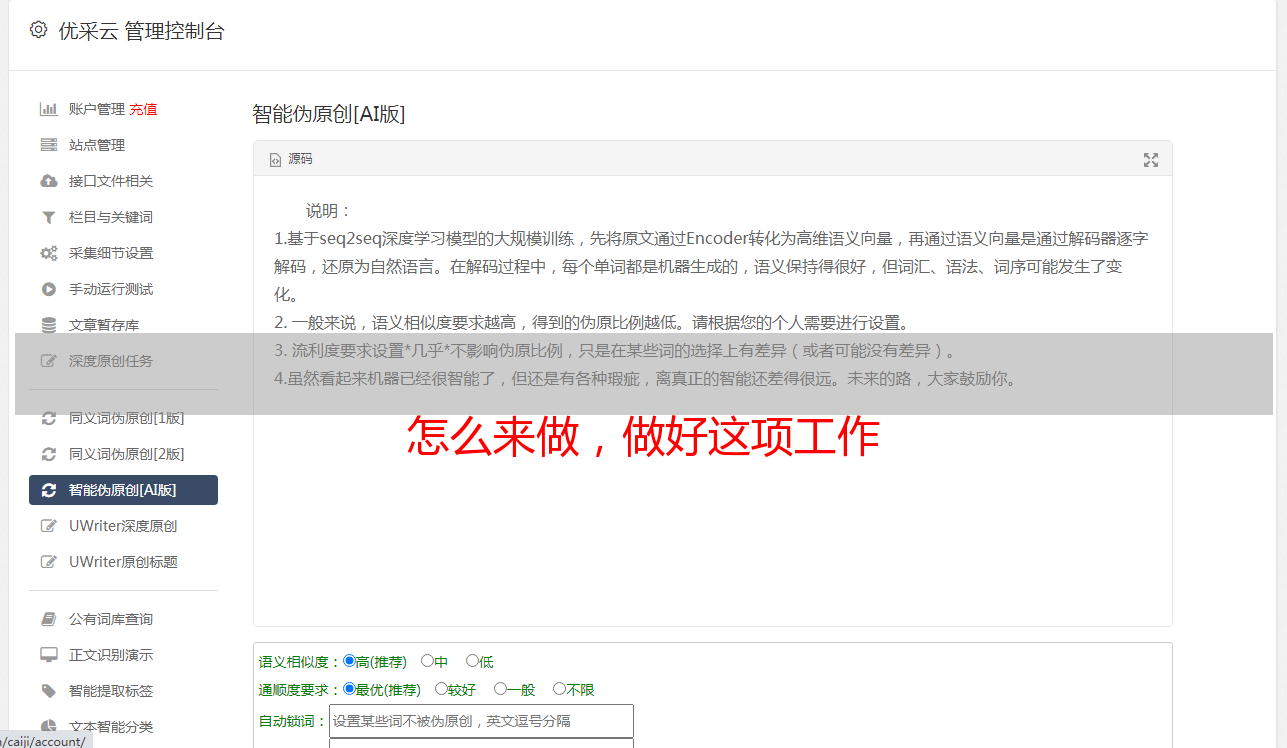Select 高(推荐) for 语义相似度
Image resolution: width=1287 pixels, height=748 pixels.
click(349, 661)
